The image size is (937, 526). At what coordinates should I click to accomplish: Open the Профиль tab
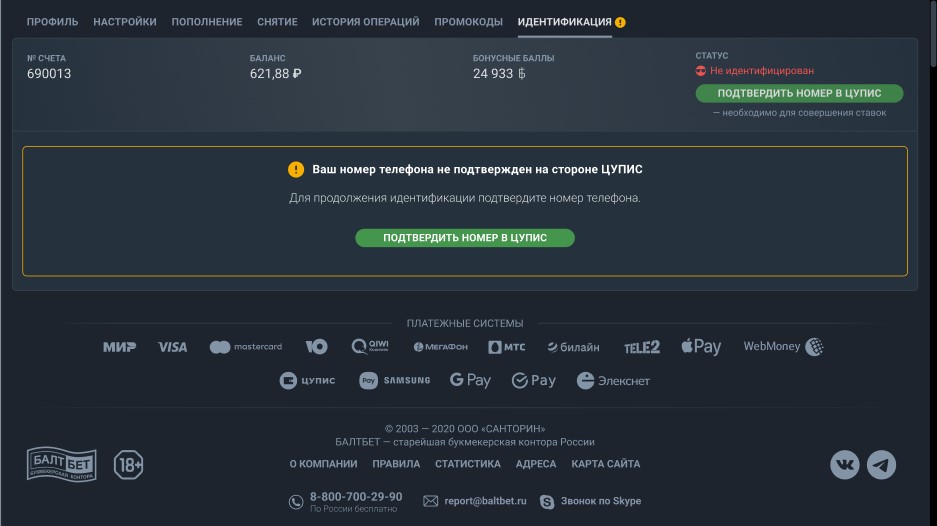pyautogui.click(x=53, y=22)
